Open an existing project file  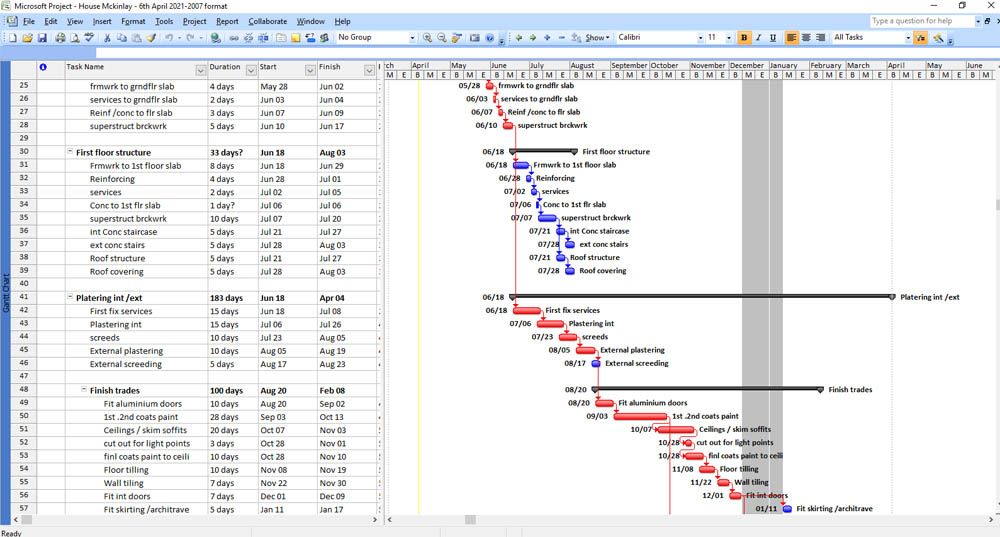coord(27,38)
